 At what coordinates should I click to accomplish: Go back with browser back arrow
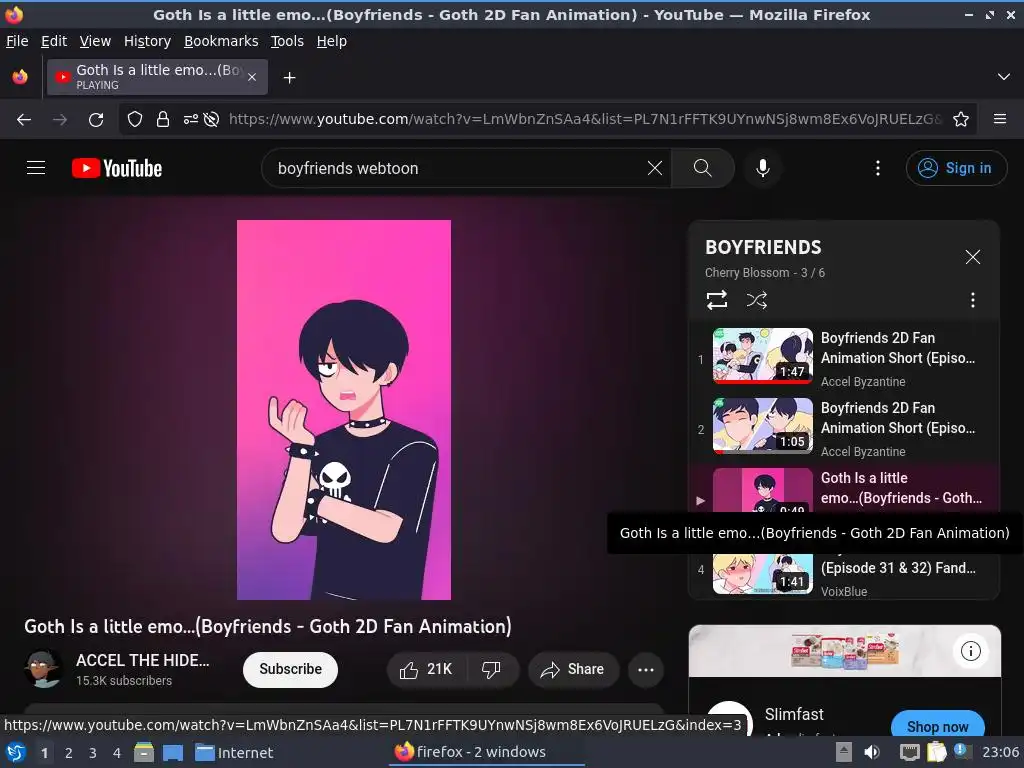pyautogui.click(x=24, y=120)
